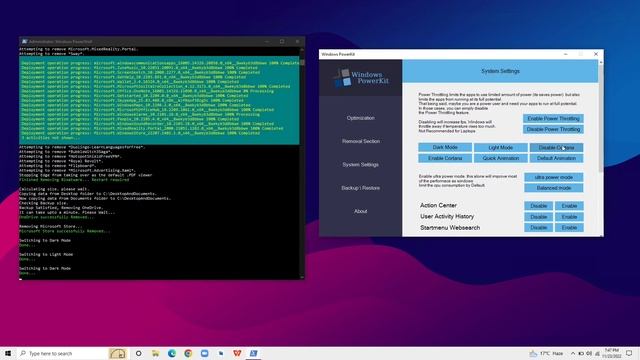
Task: Click the taskbar clock and date
Action: tap(612, 353)
